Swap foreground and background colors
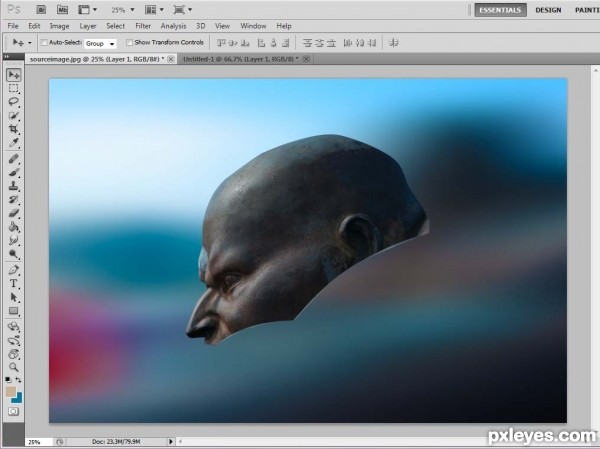The image size is (600, 449). pyautogui.click(x=18, y=380)
